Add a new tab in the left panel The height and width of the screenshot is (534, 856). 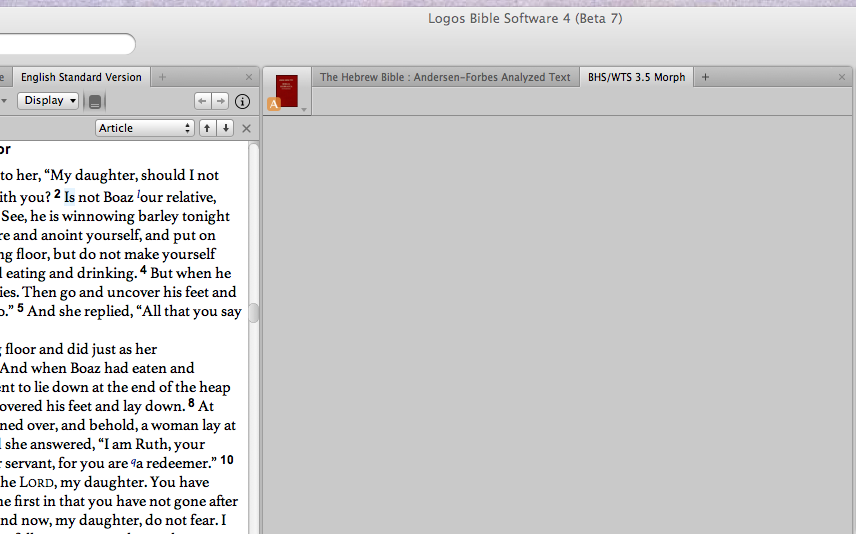(162, 77)
